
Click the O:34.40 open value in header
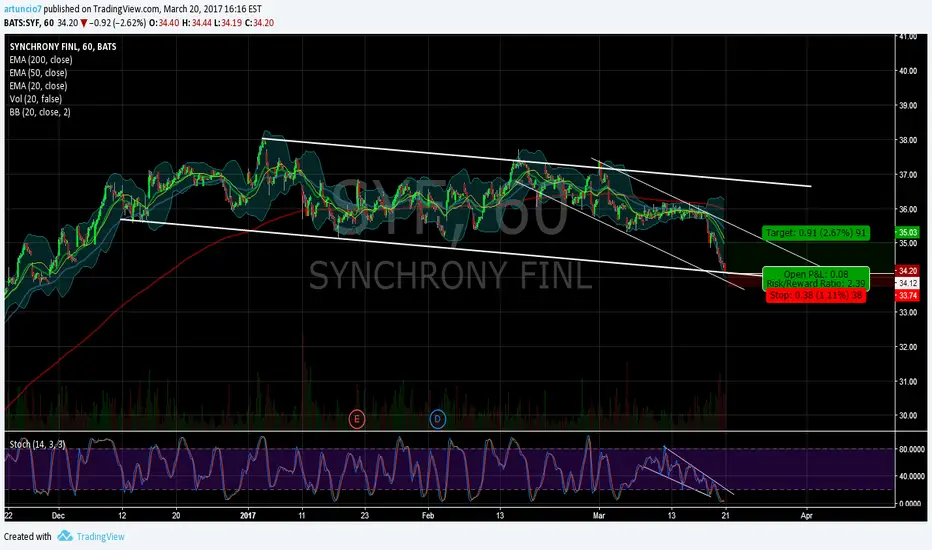coord(164,23)
